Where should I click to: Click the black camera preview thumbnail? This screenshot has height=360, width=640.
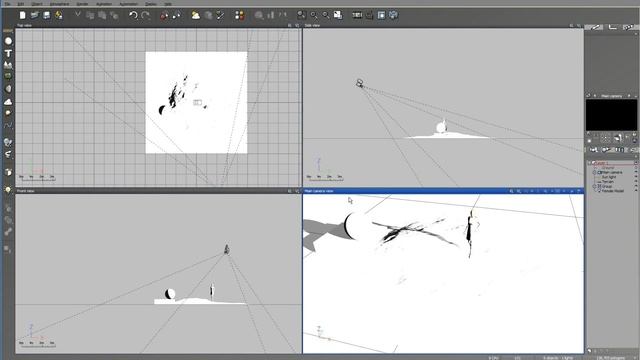tap(611, 115)
